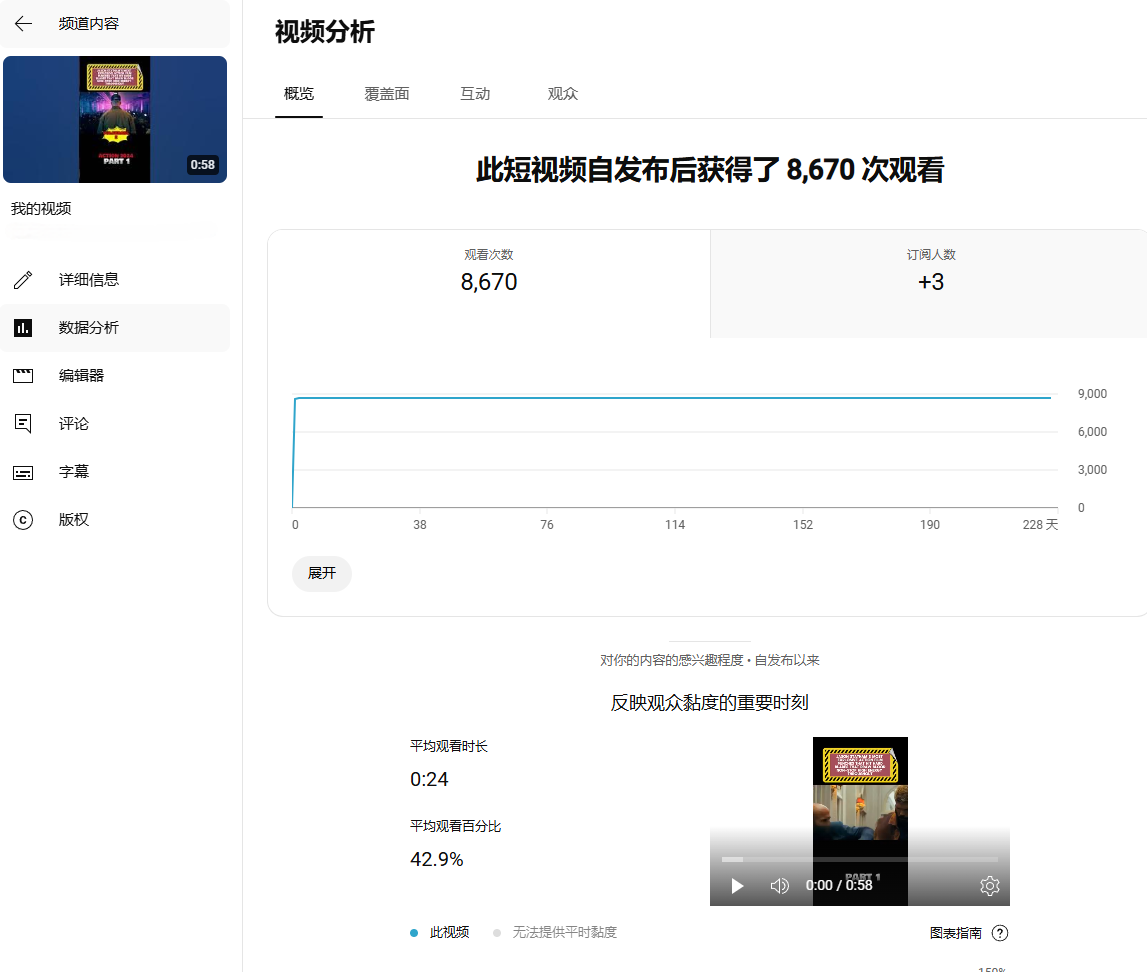Click the 9,000 y-axis label
Viewport: 1147px width, 972px height.
[1092, 393]
